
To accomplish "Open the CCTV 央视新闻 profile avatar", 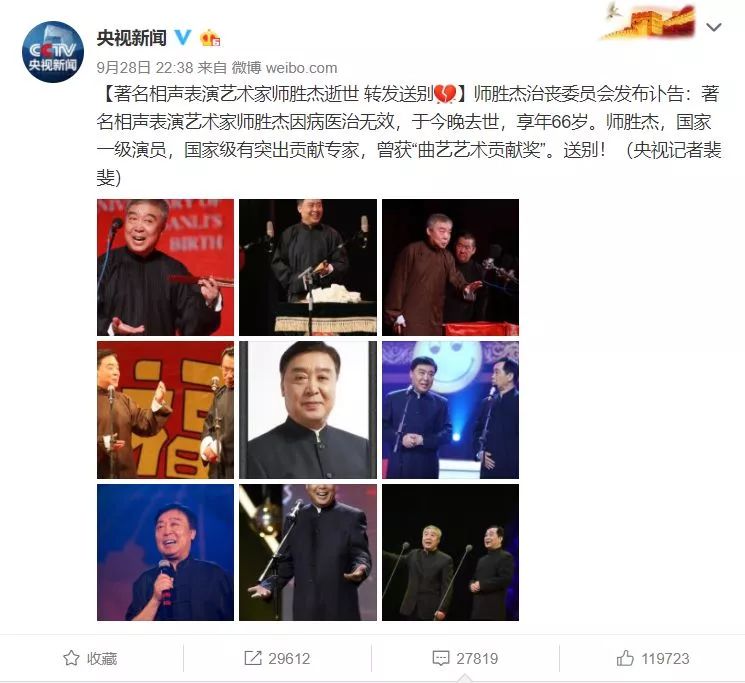I will coord(53,52).
